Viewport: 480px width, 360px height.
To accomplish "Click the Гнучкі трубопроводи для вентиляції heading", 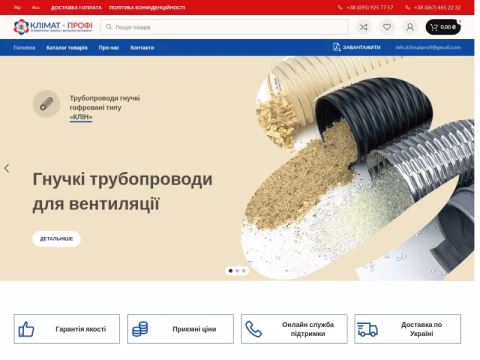I will (122, 191).
